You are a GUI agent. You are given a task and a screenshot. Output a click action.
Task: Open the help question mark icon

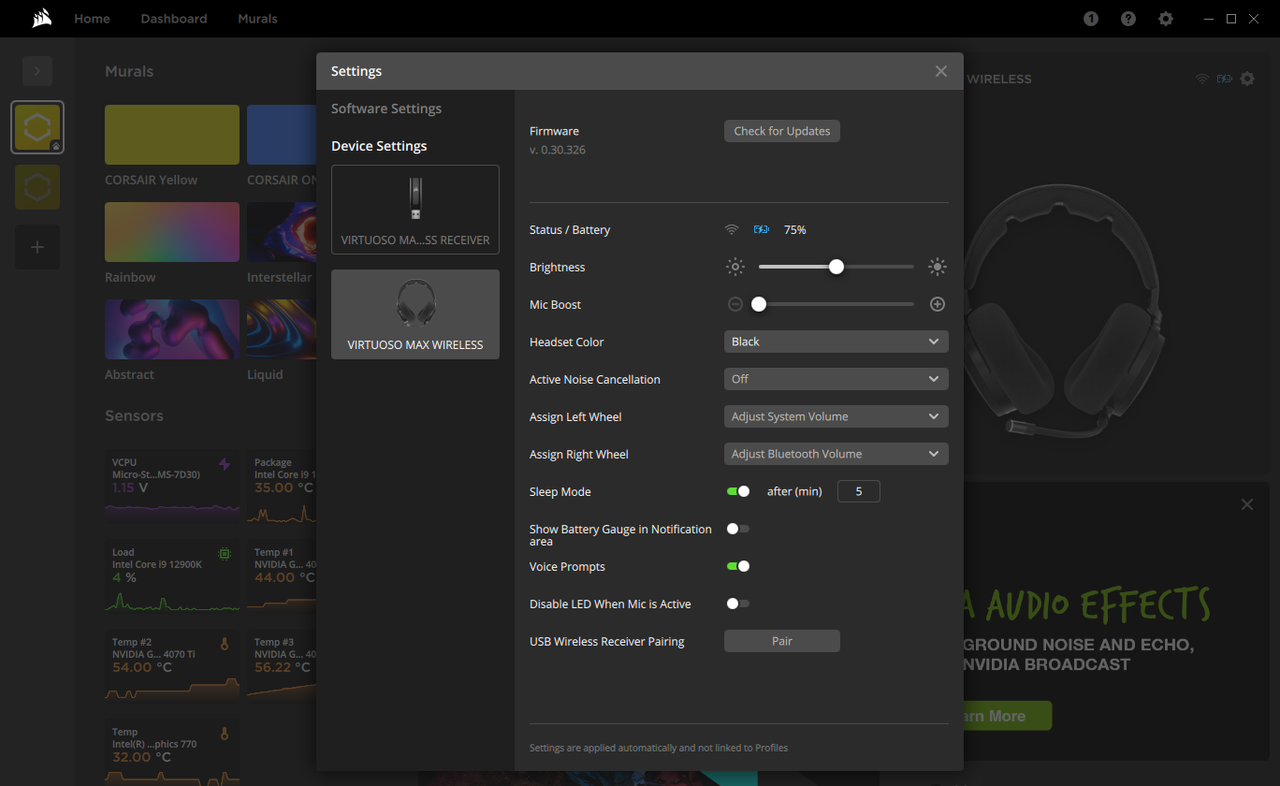(1128, 19)
